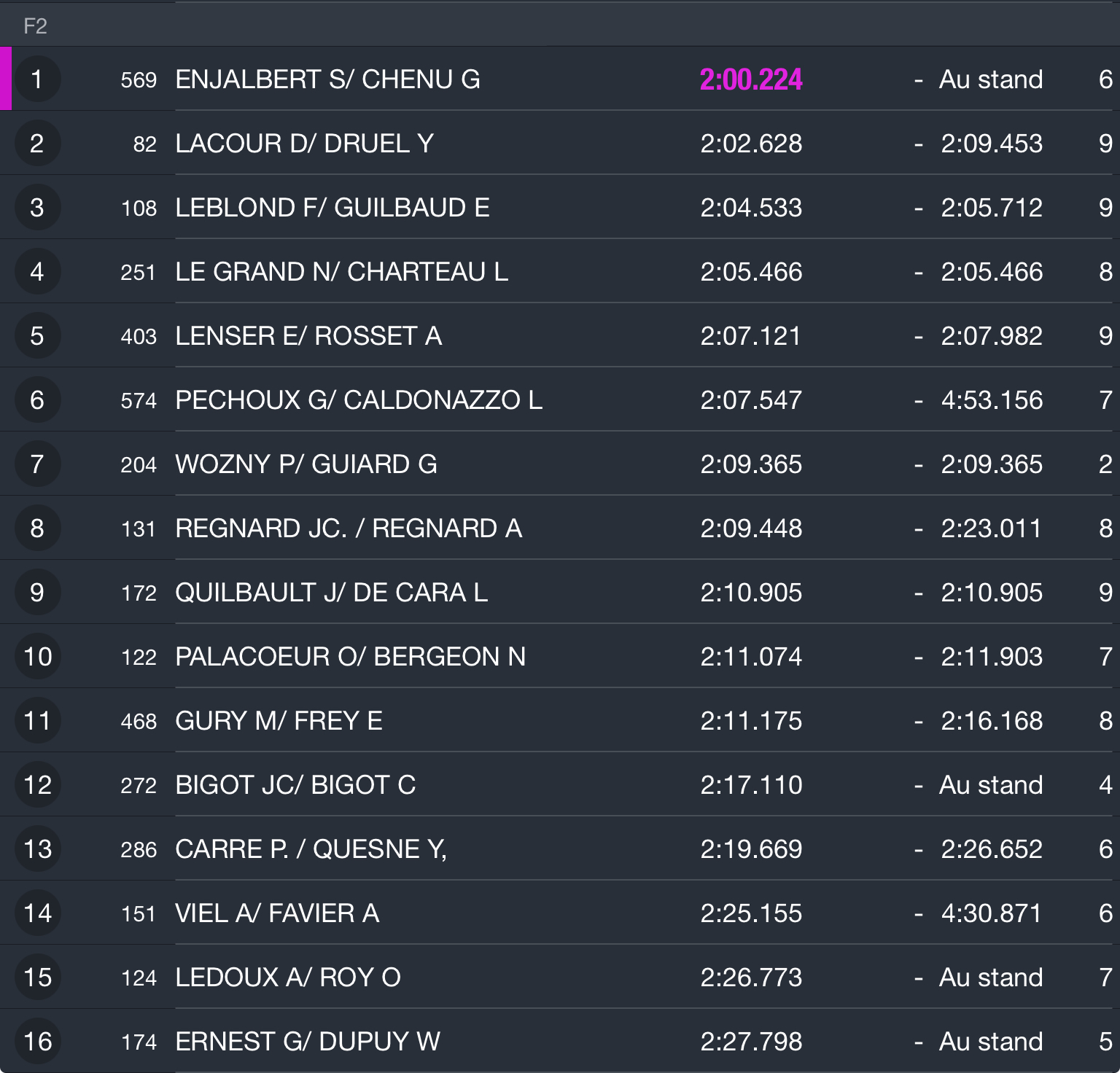
Task: Click the magenta leader indicator bar
Action: 6,79
